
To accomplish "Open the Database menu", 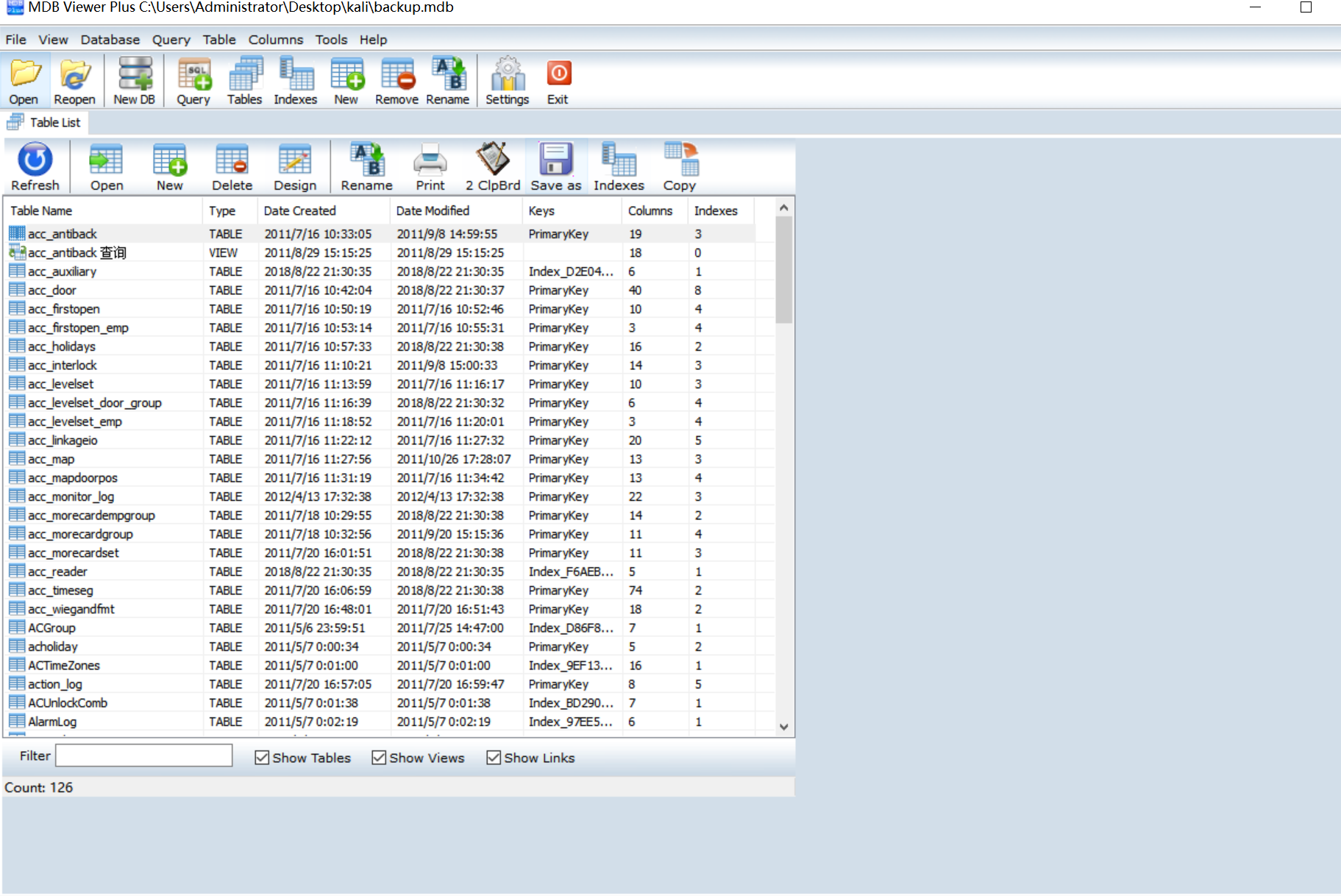I will (110, 40).
